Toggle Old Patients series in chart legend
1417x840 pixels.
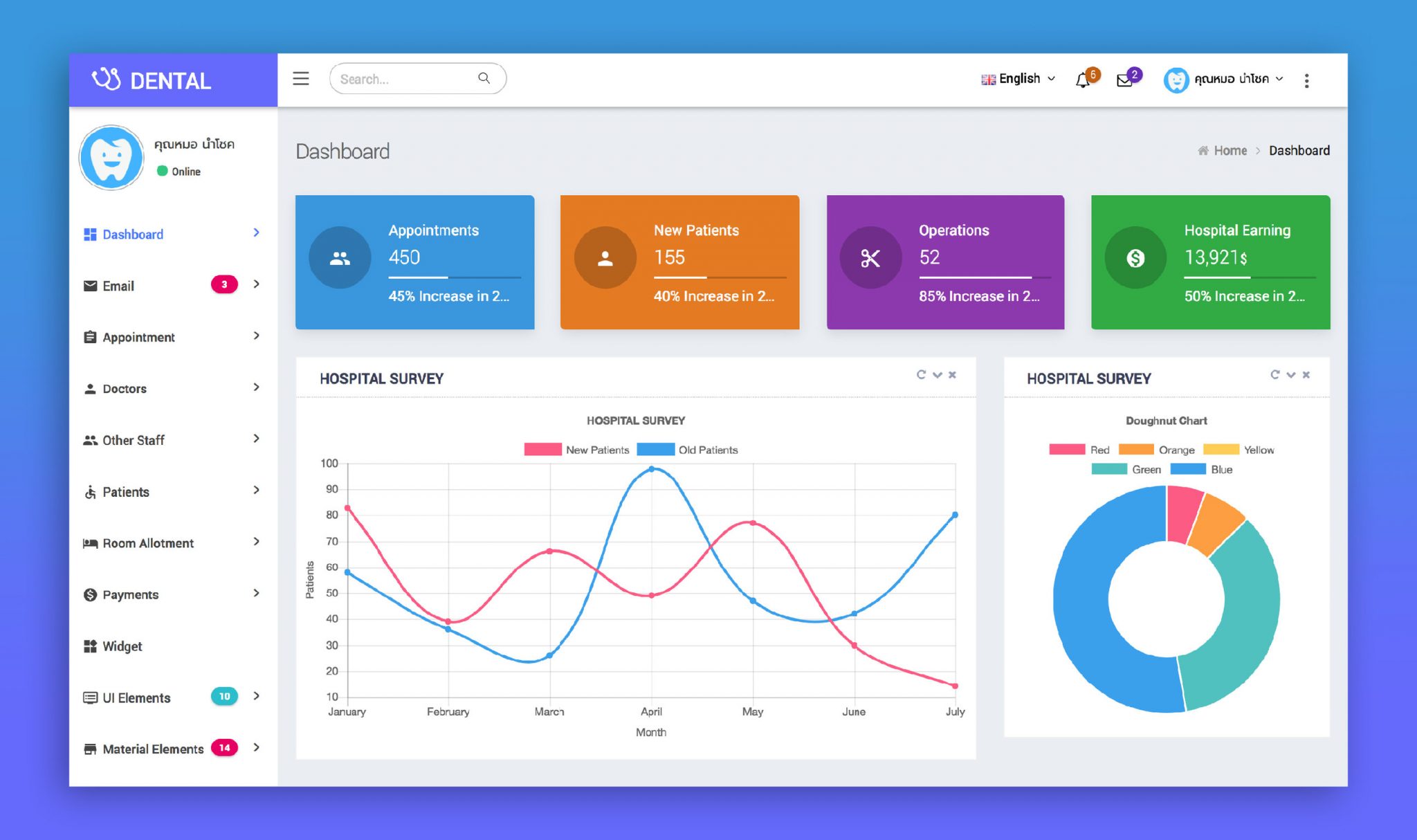[x=688, y=450]
